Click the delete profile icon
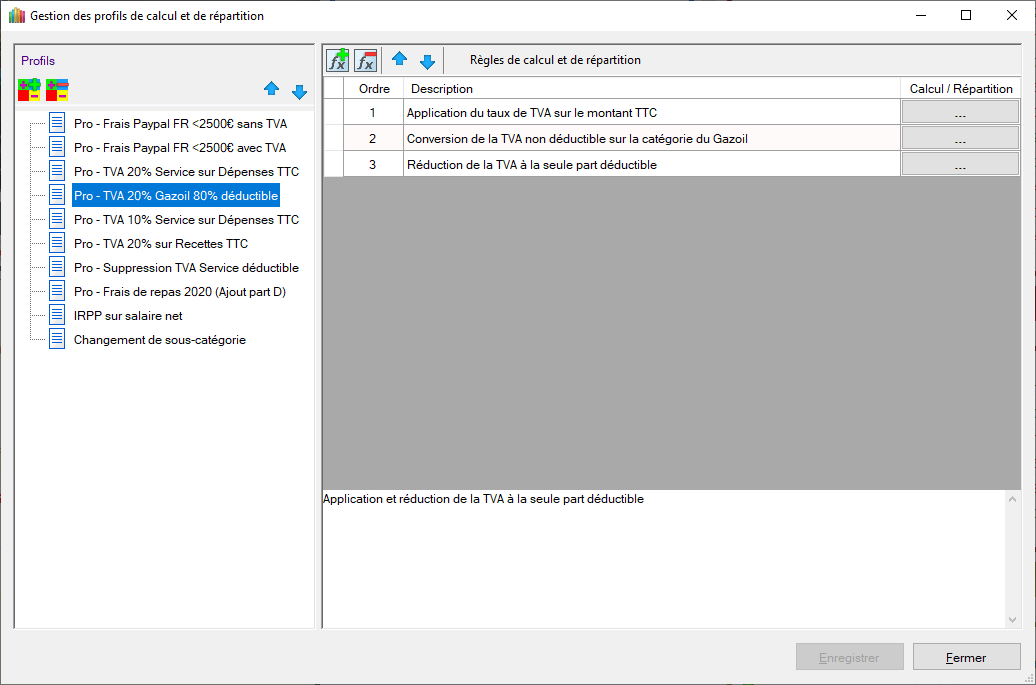The height and width of the screenshot is (685, 1036). [57, 90]
